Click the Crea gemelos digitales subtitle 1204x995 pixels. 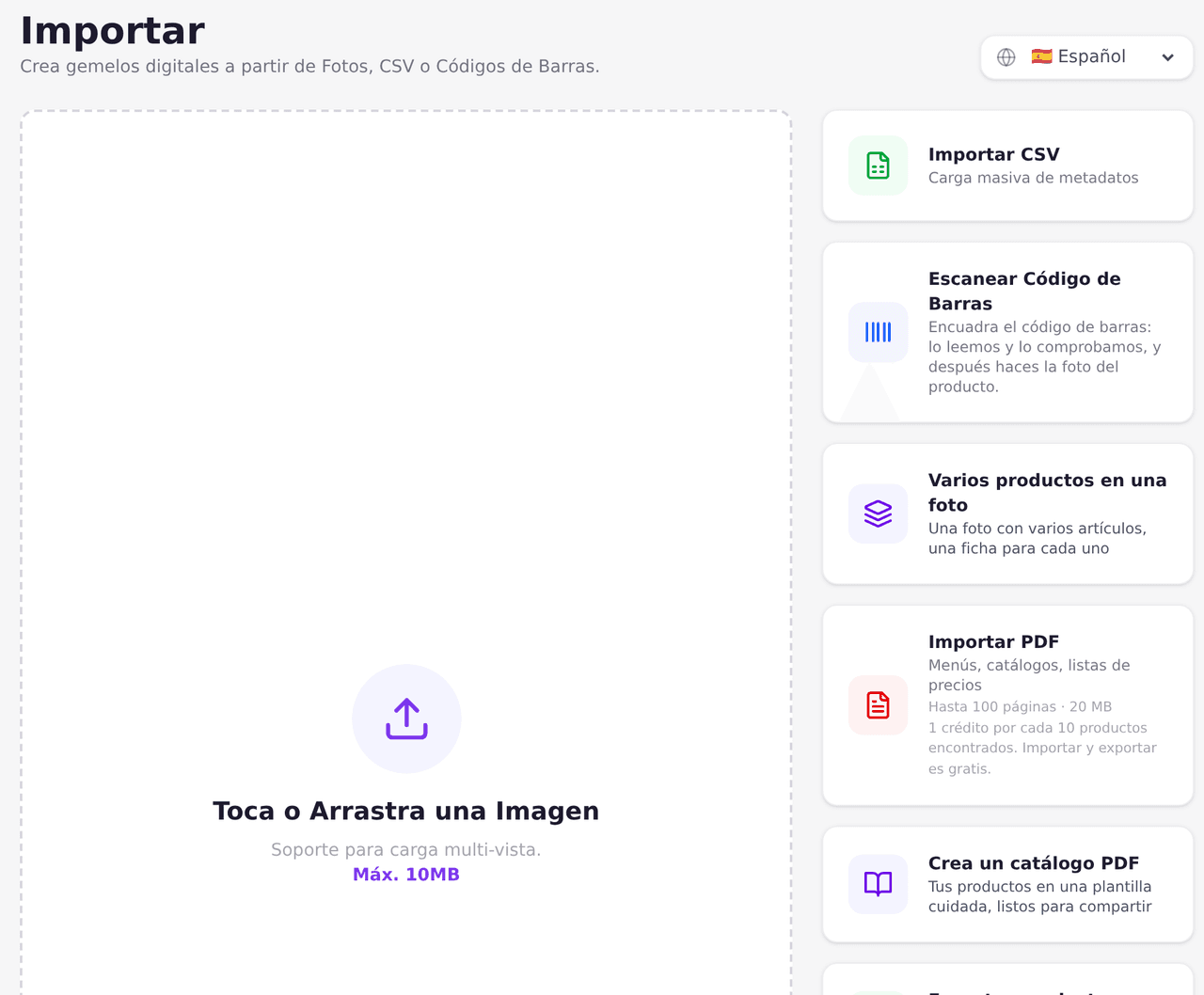pyautogui.click(x=309, y=67)
